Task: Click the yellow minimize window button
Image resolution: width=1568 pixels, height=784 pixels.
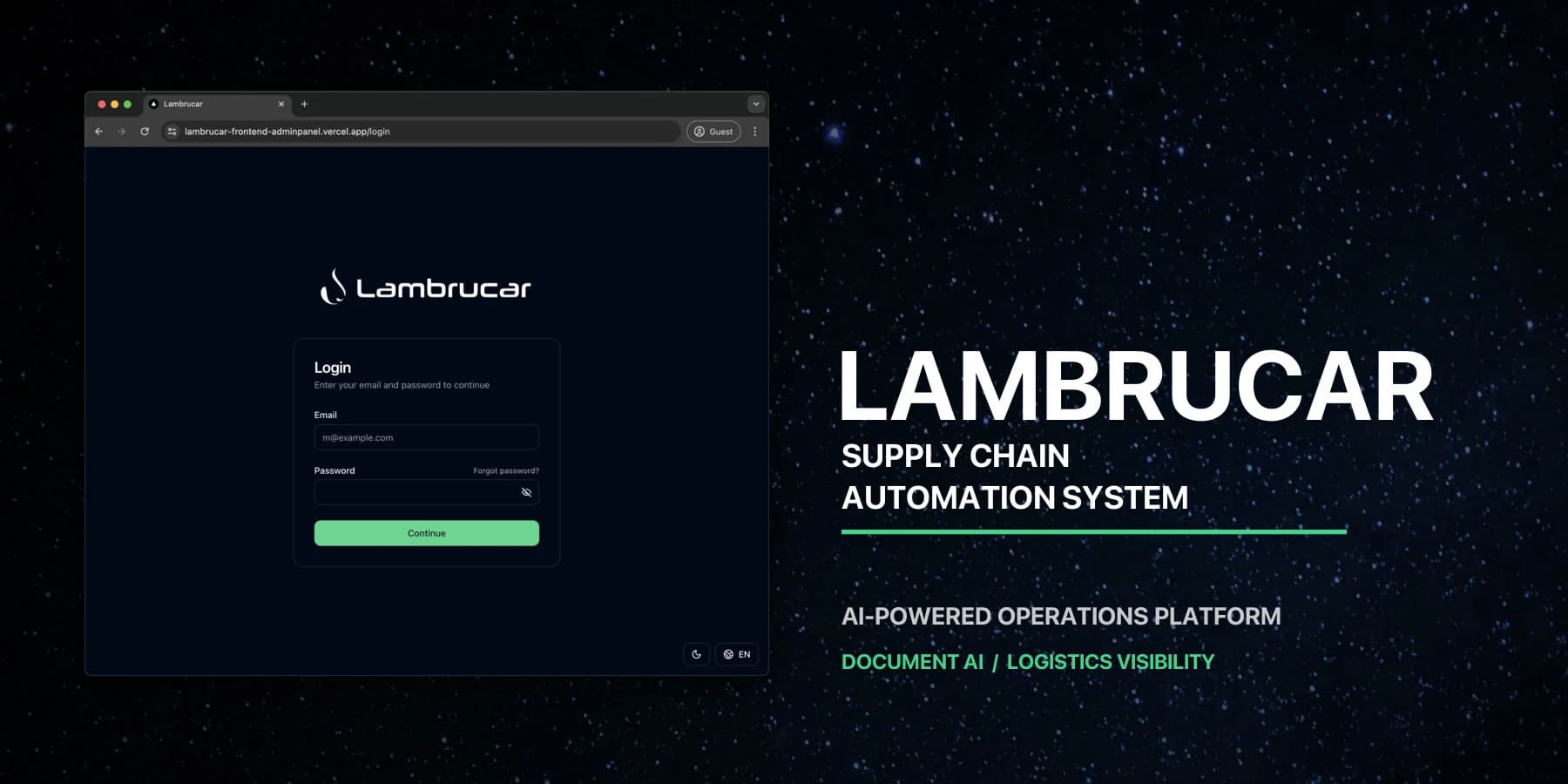Action: pyautogui.click(x=115, y=104)
